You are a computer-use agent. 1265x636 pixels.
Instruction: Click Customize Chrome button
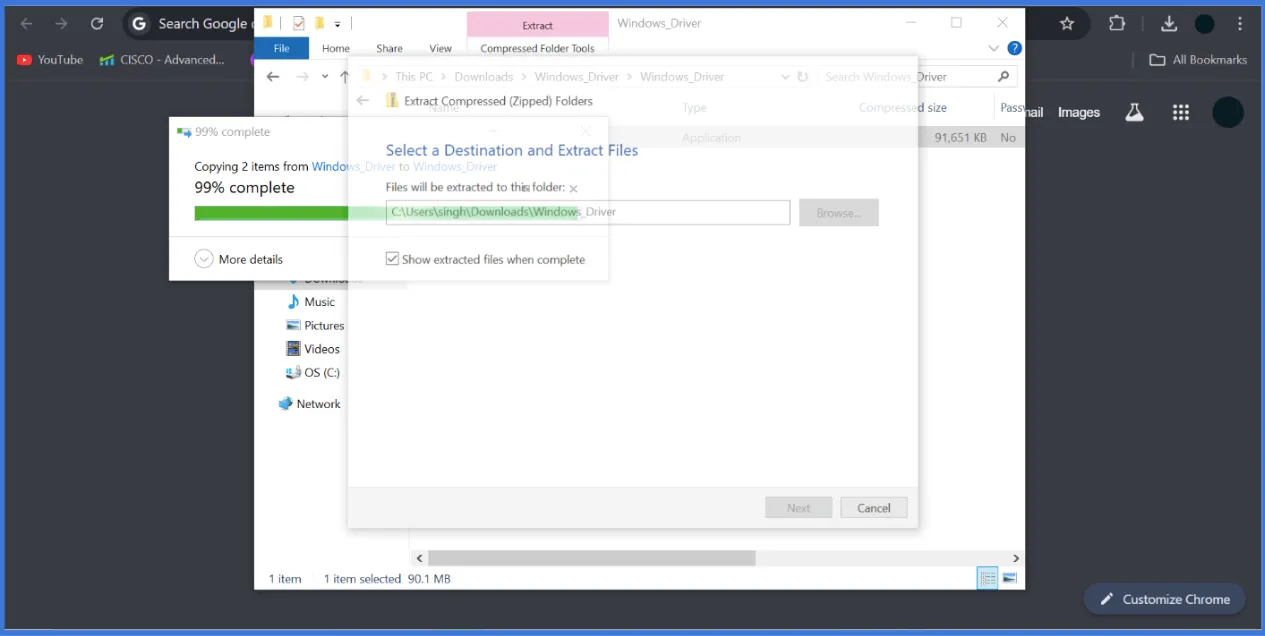(x=1164, y=599)
